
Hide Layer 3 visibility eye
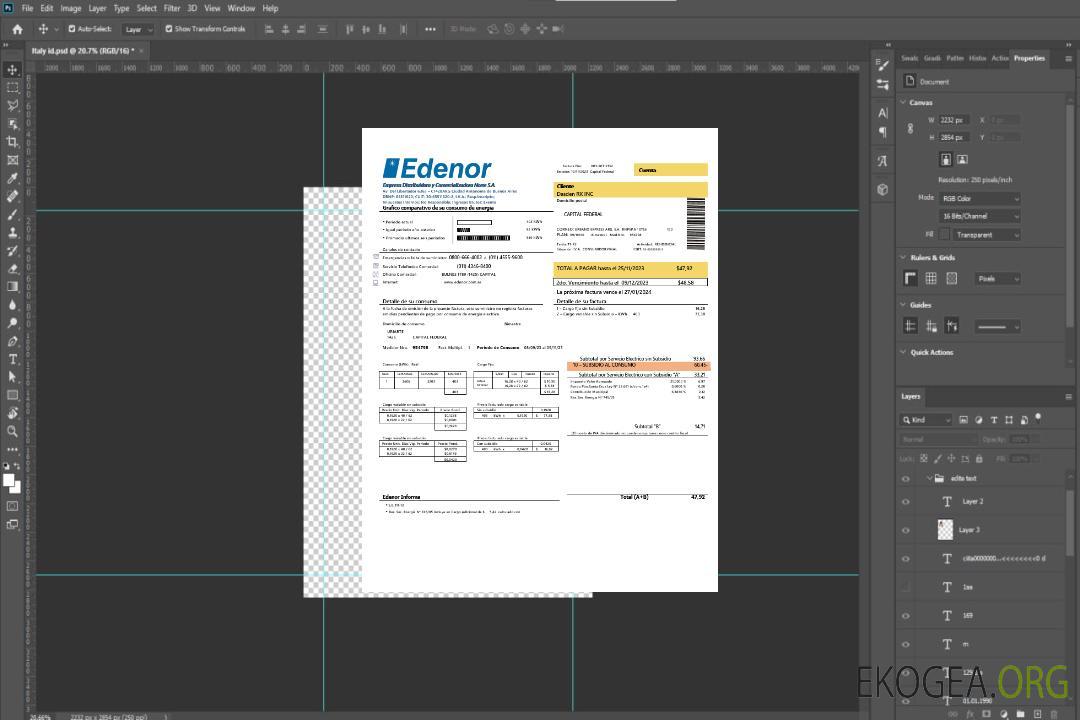tap(906, 531)
